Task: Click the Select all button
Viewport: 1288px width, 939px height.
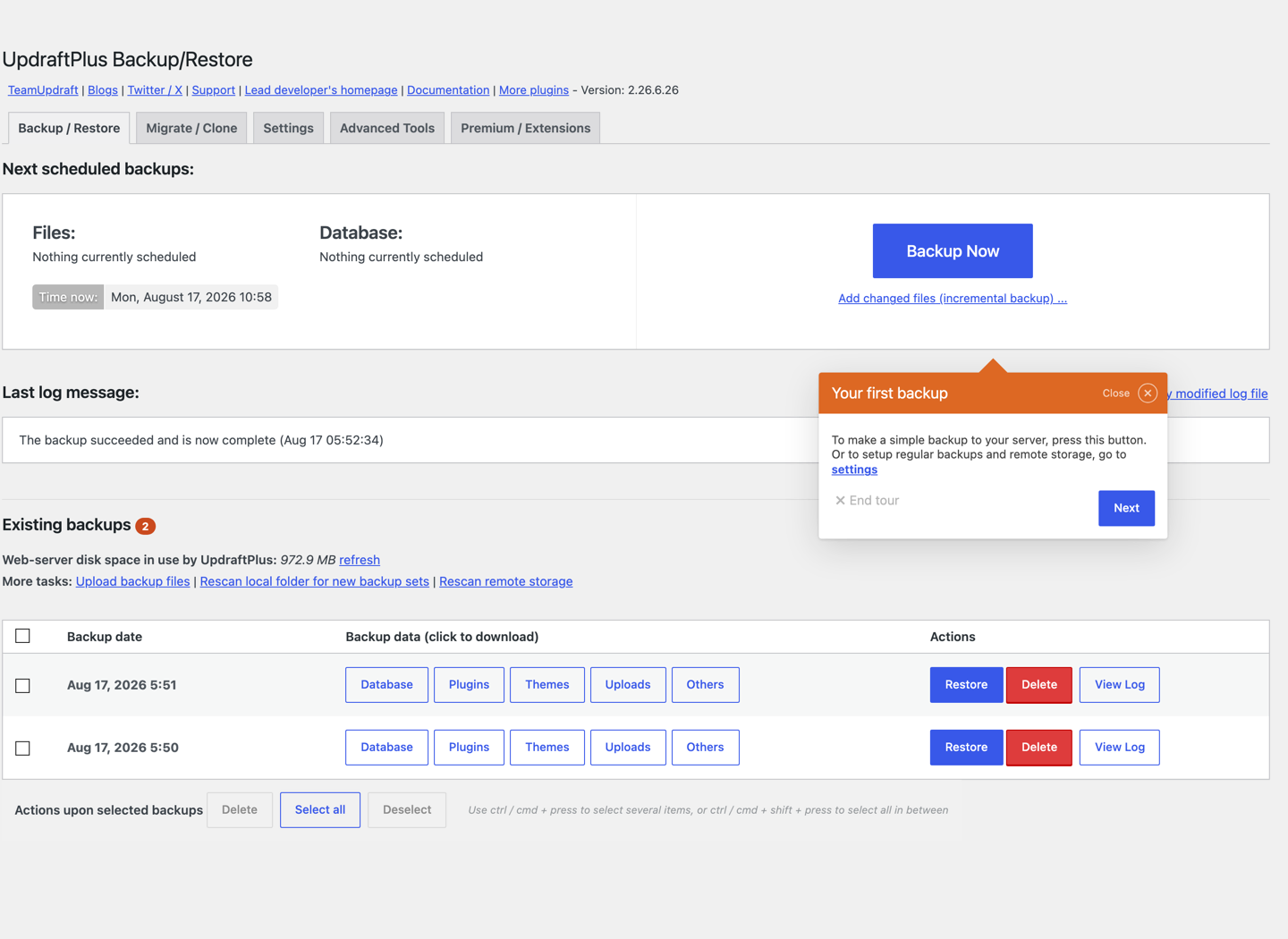Action: point(320,810)
